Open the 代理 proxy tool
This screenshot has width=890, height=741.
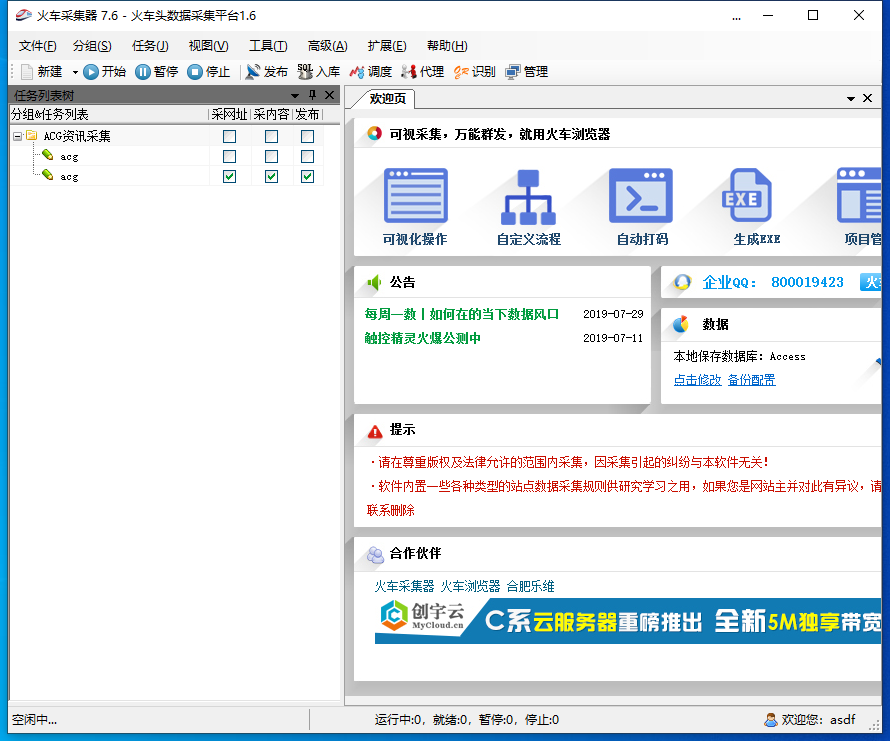pos(422,72)
